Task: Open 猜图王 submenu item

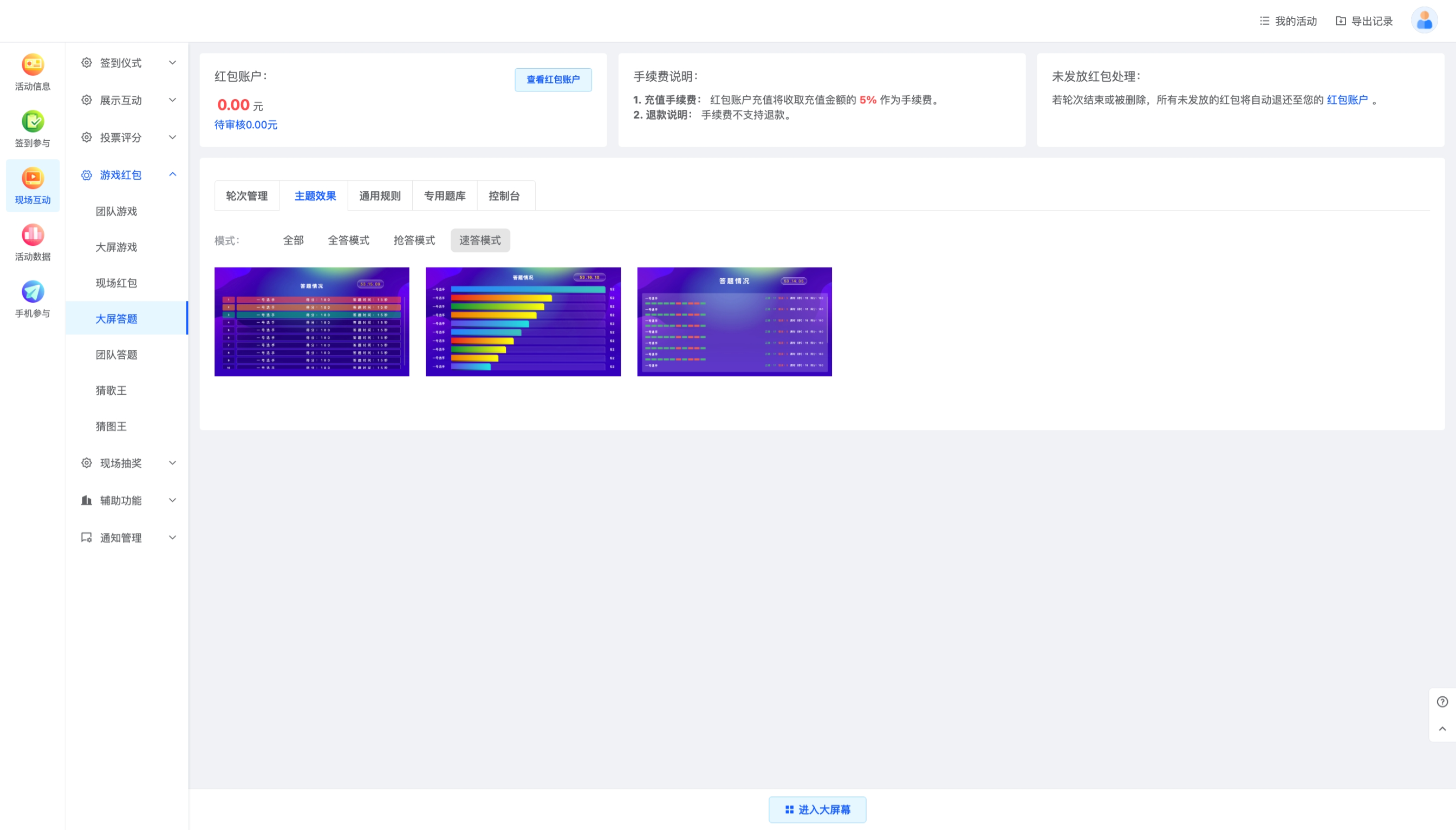Action: 127,427
